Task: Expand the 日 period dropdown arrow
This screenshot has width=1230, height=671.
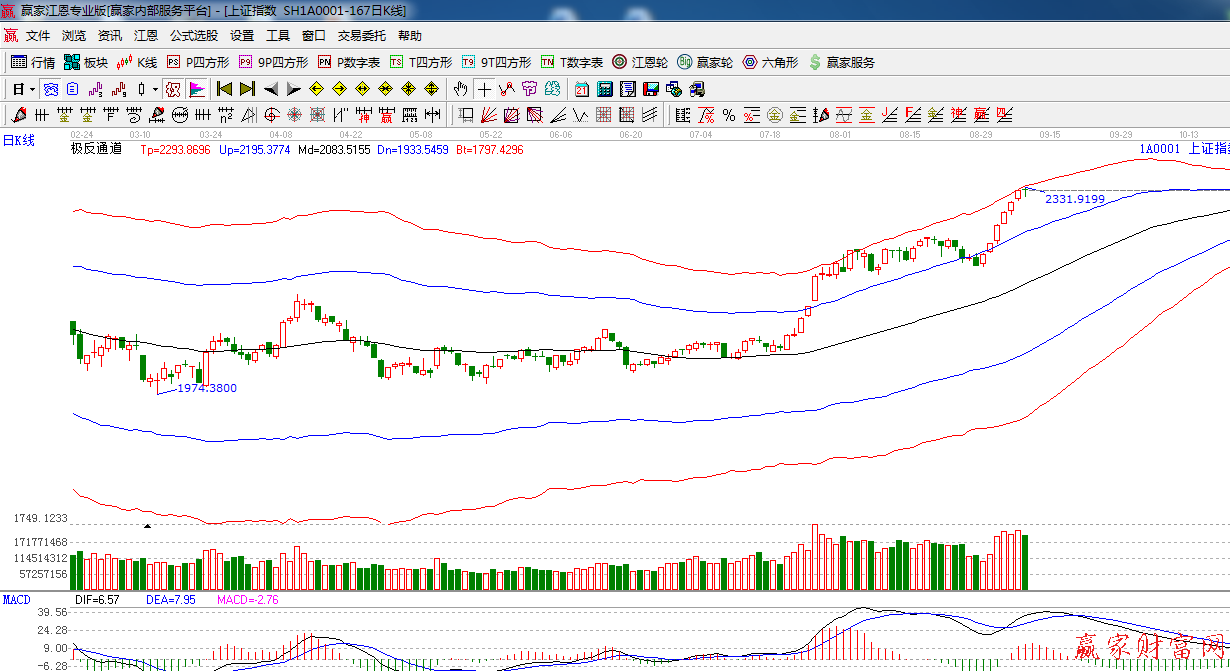Action: click(x=32, y=89)
